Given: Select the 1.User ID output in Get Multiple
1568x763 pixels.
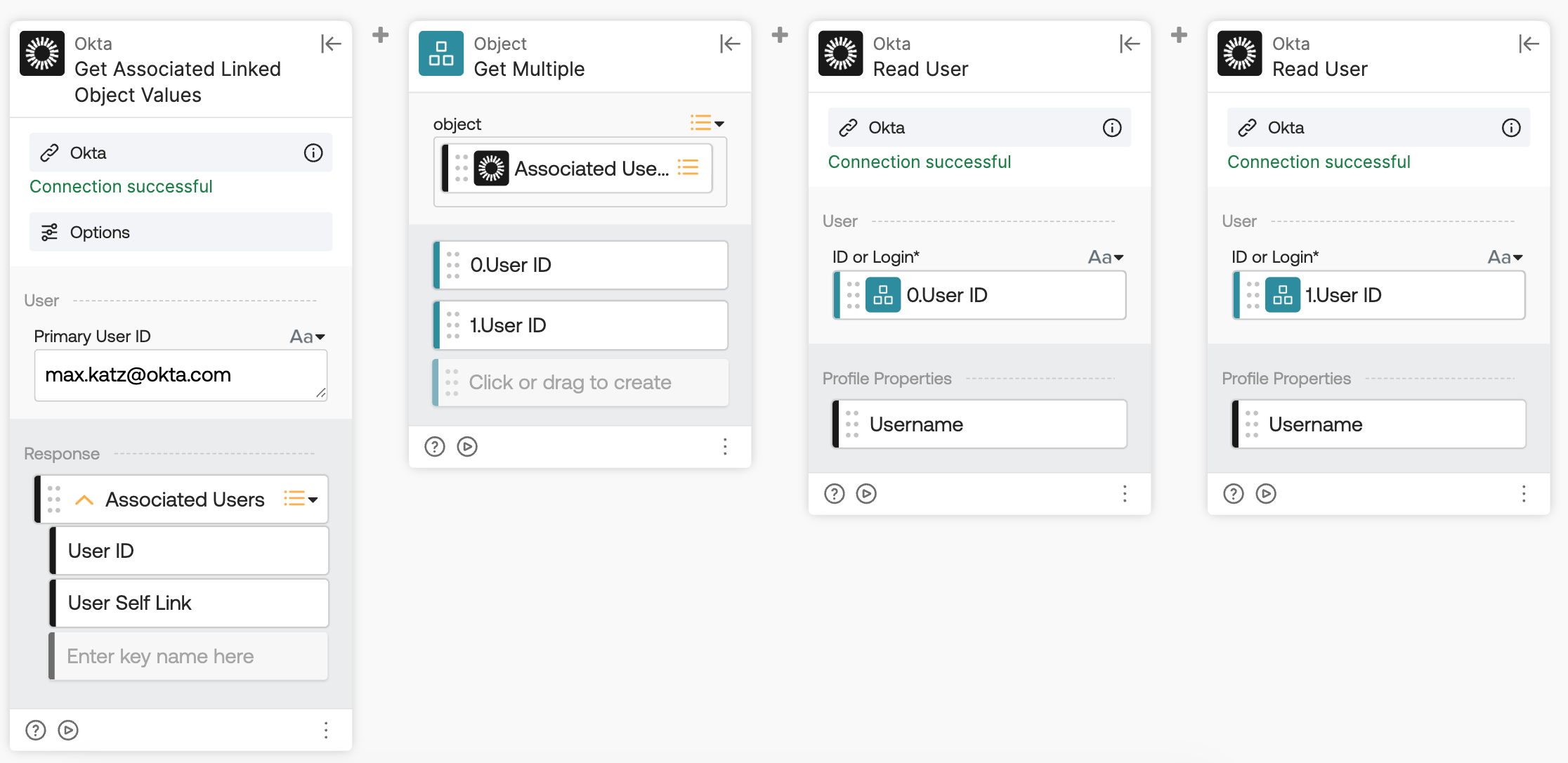Looking at the screenshot, I should point(580,325).
